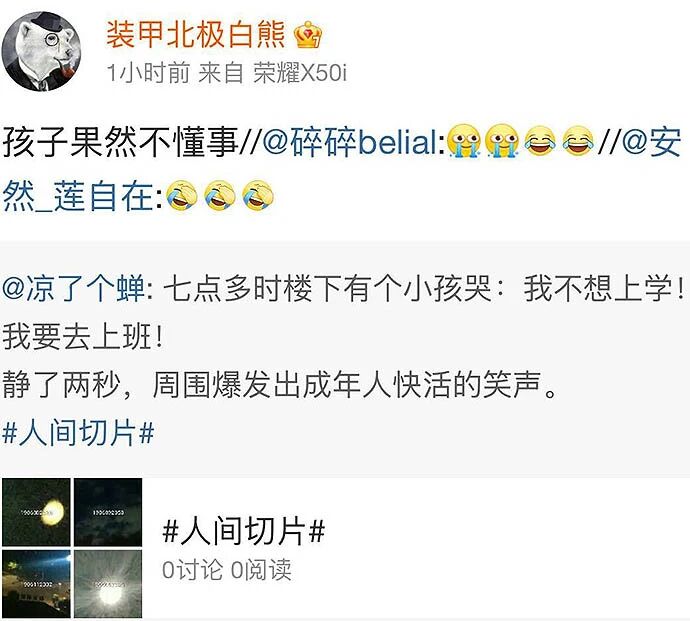690x621 pixels.
Task: Open the #人间切片# topic card title
Action: (243, 531)
